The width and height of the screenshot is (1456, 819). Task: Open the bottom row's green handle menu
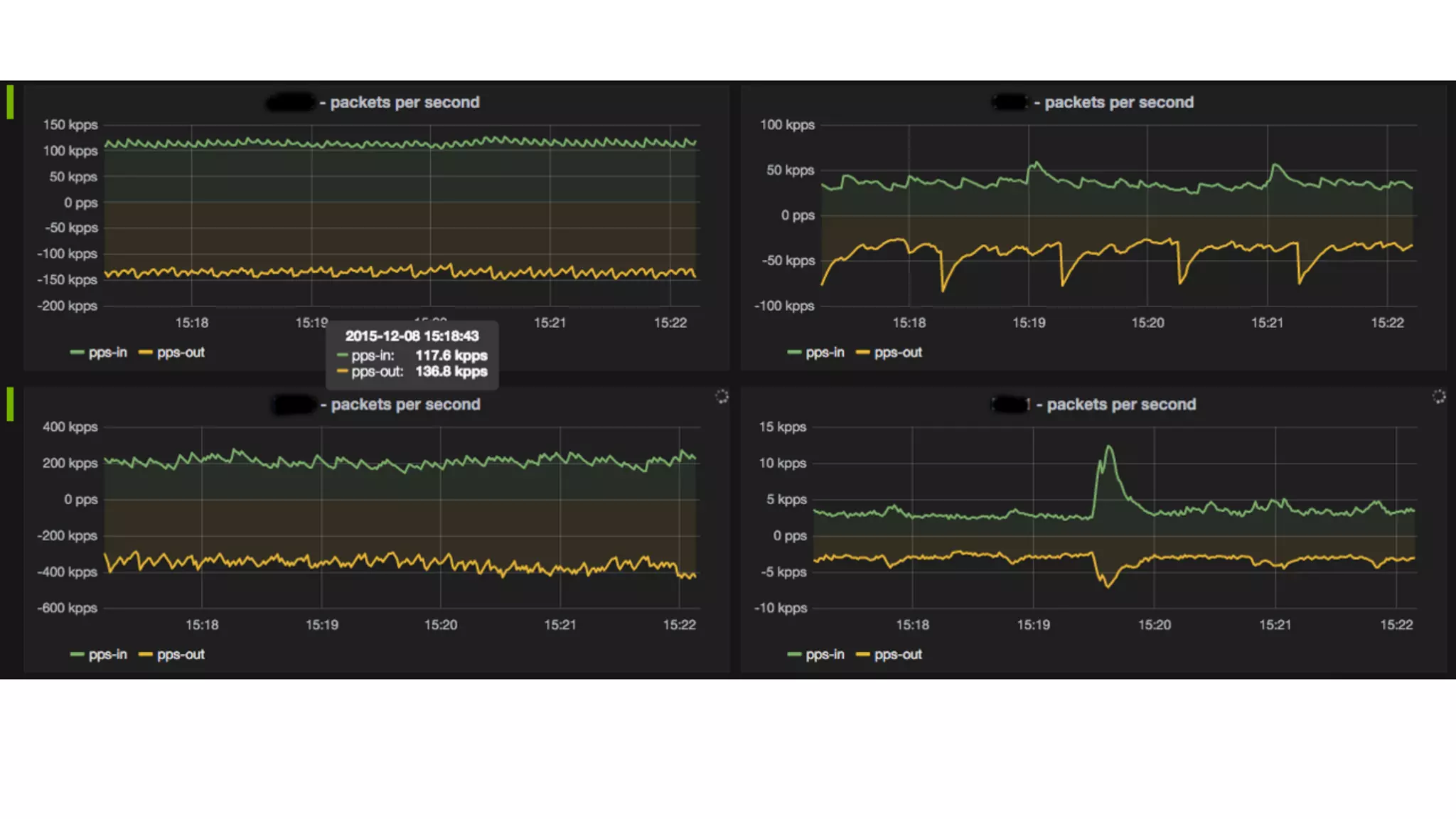pos(10,404)
